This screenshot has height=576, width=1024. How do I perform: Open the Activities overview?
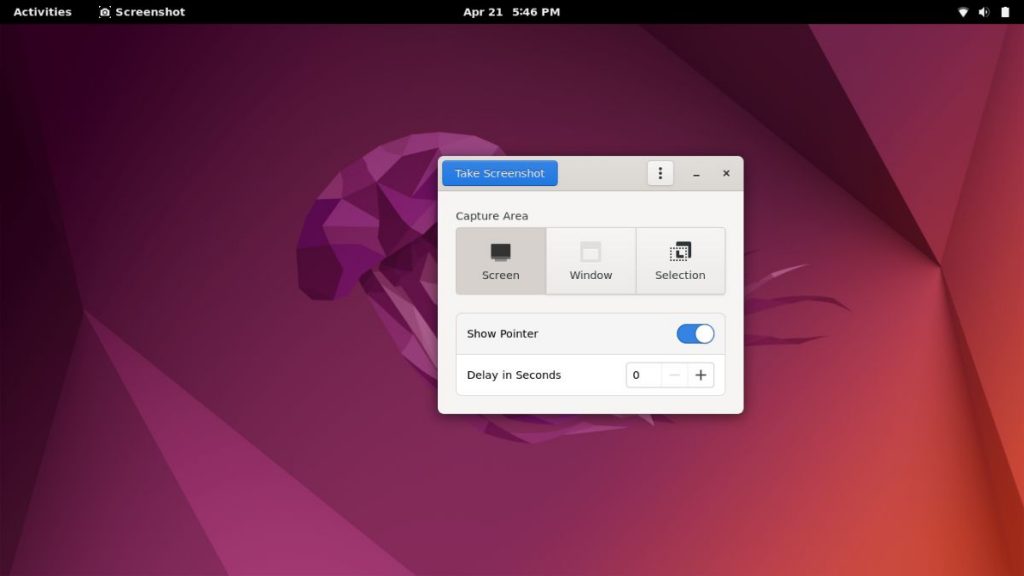pyautogui.click(x=41, y=12)
